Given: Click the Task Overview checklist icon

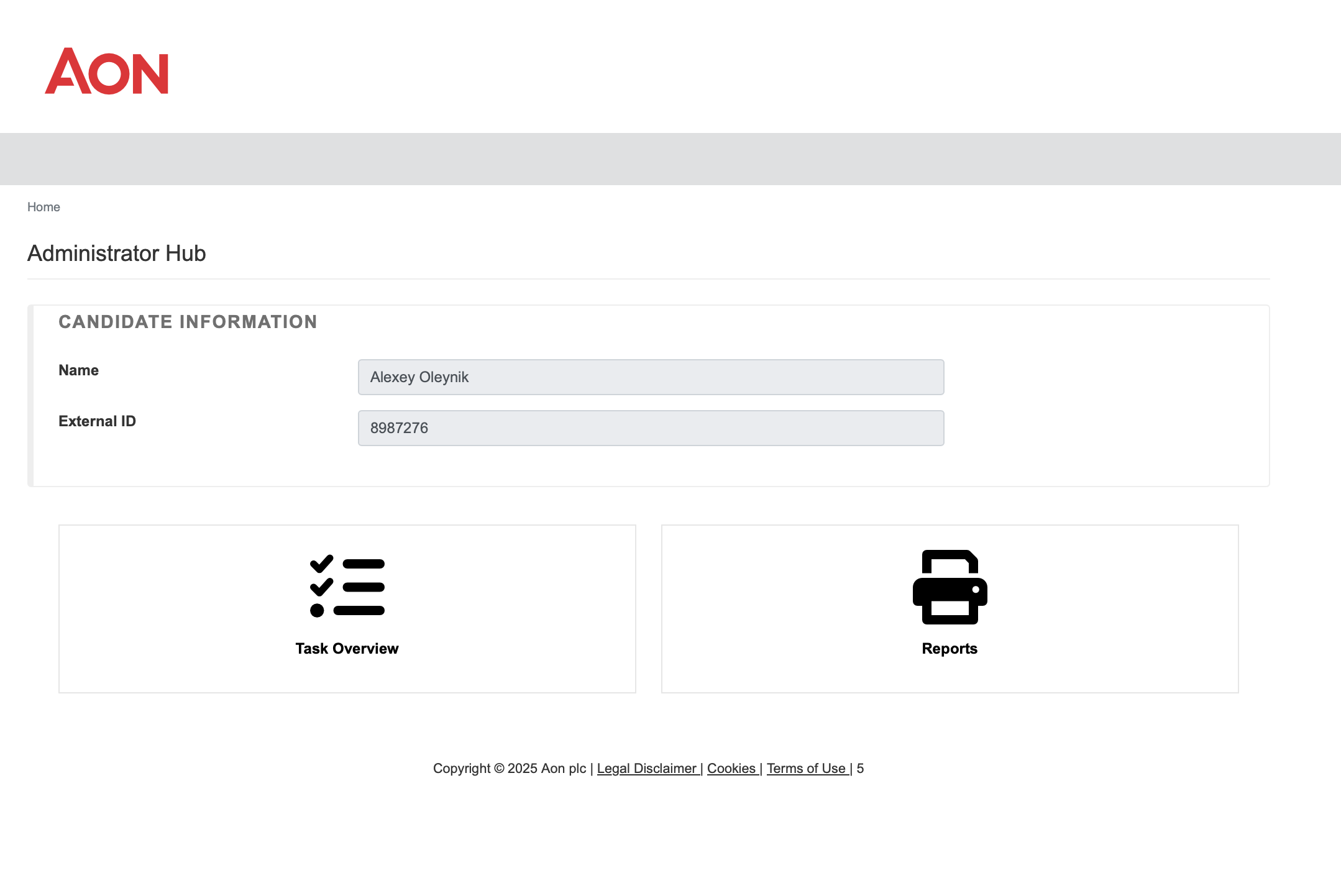Looking at the screenshot, I should pyautogui.click(x=347, y=586).
